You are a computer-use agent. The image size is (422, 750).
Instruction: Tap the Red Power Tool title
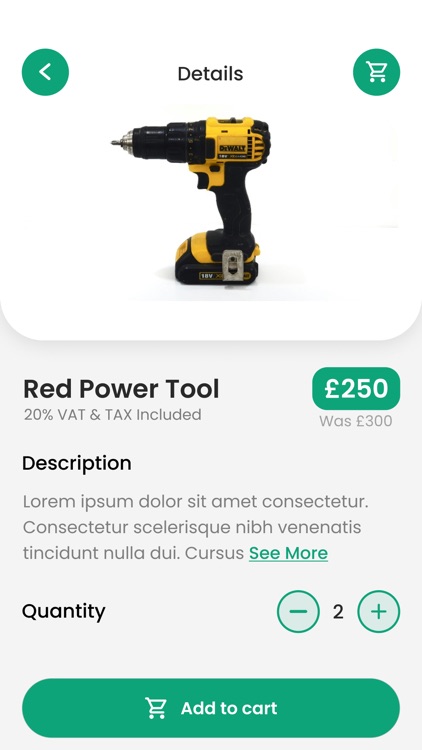pyautogui.click(x=121, y=388)
